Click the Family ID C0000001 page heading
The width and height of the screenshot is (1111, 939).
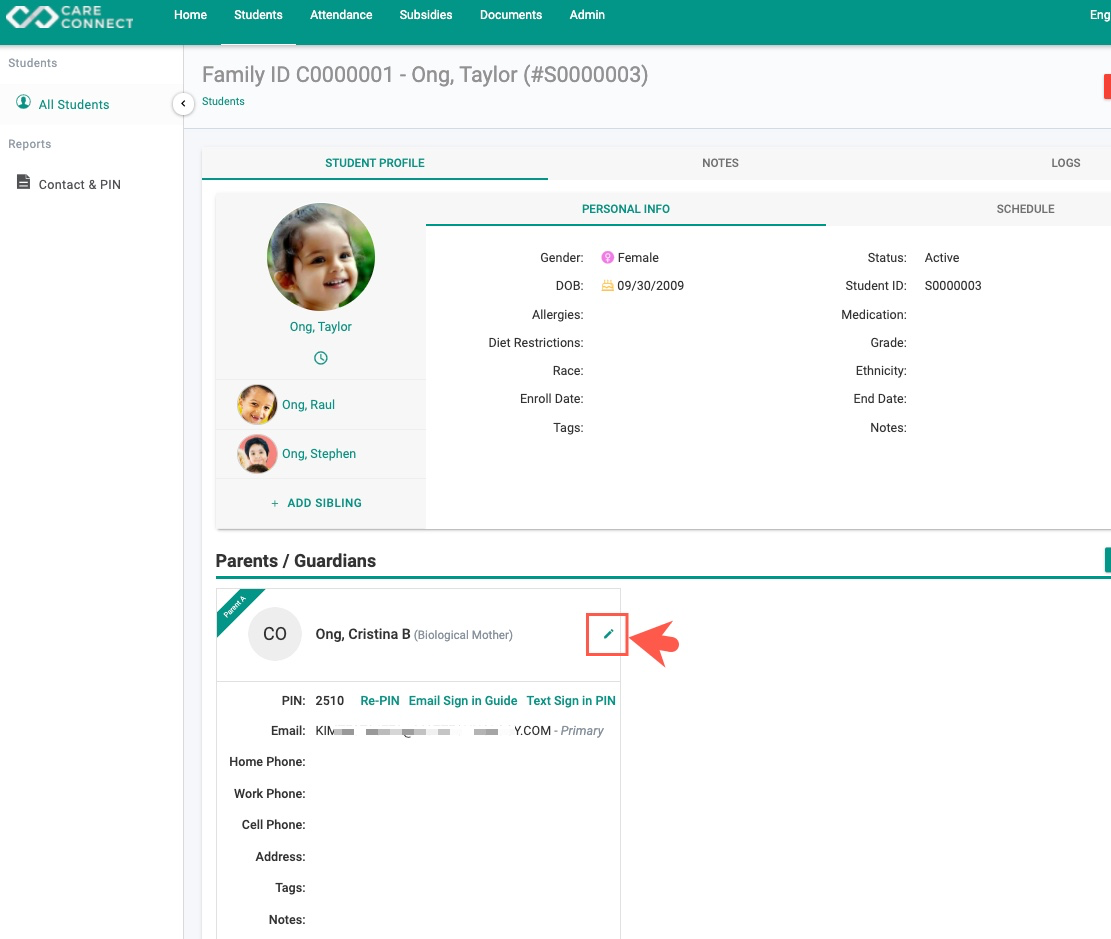tap(425, 74)
